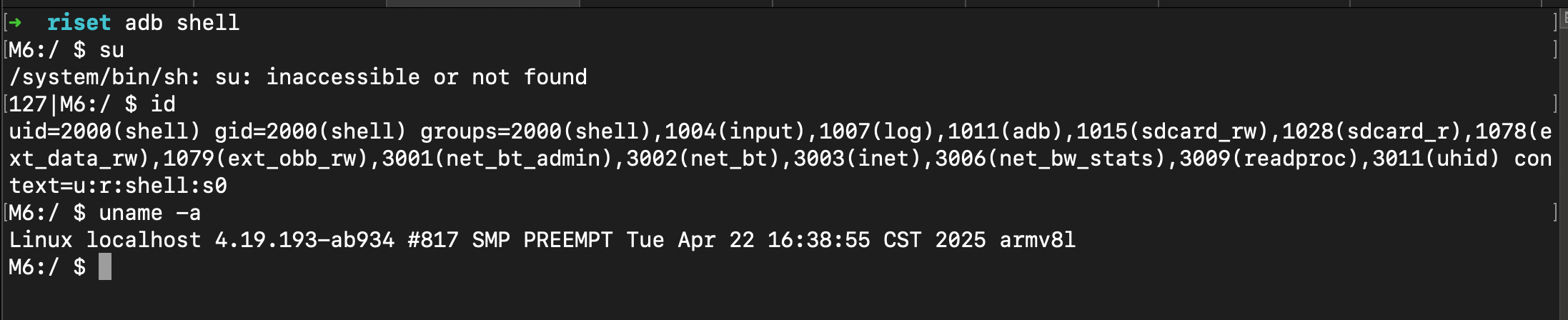This screenshot has width=1568, height=320.
Task: Click the "id" command text
Action: coord(163,104)
